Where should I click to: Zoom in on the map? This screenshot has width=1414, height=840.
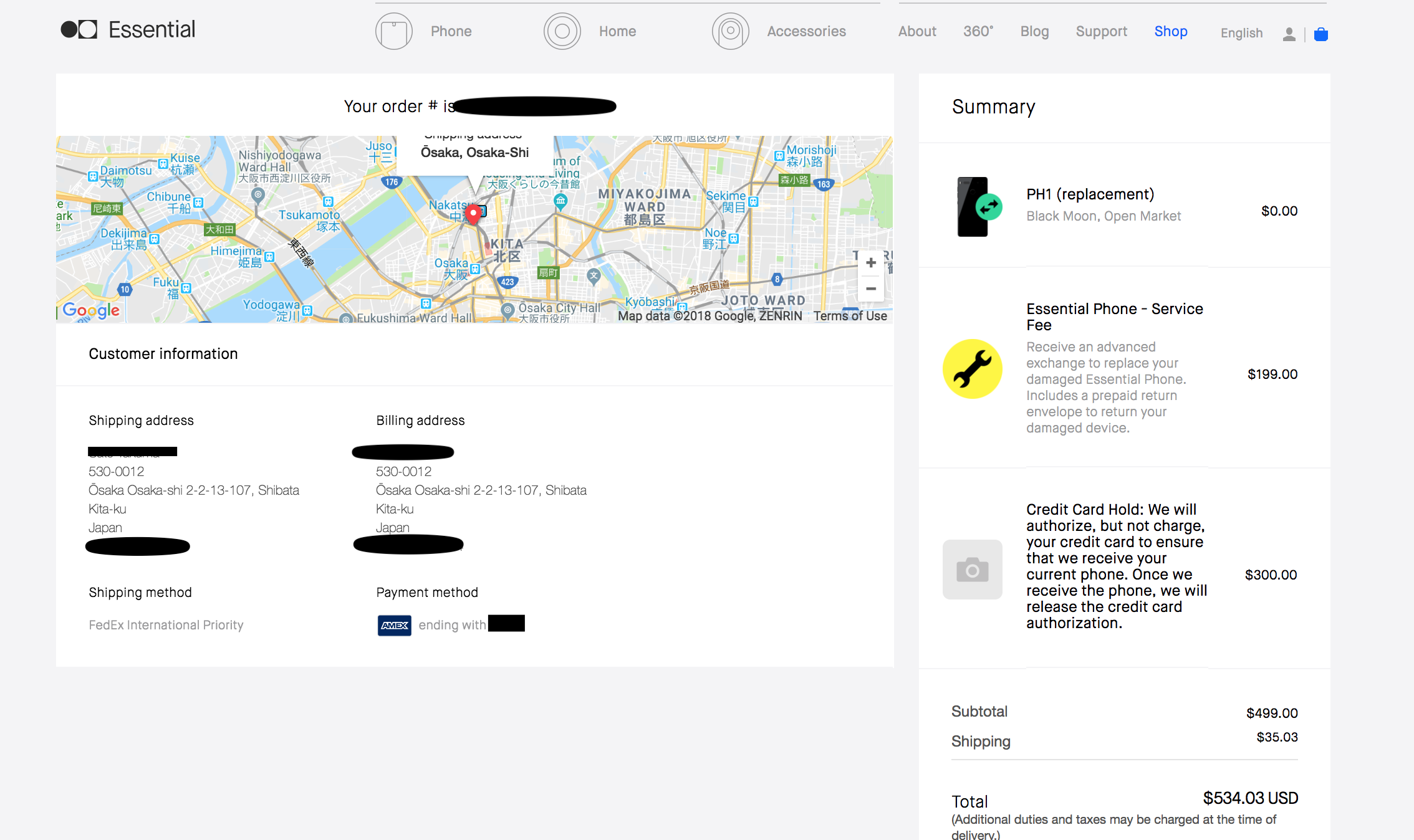coord(871,263)
